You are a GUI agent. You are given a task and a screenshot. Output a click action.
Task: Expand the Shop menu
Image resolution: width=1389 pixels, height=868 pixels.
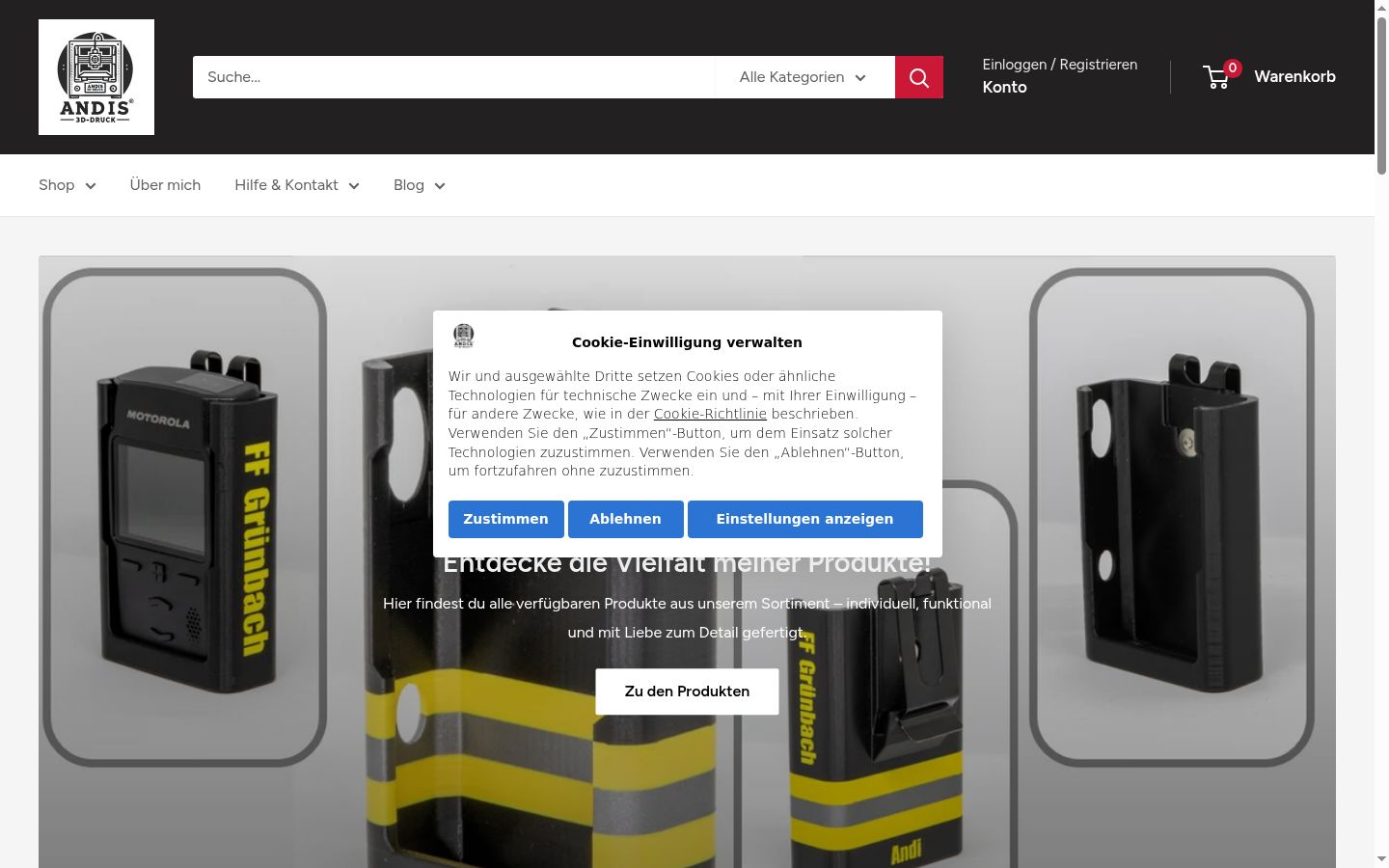pos(68,185)
